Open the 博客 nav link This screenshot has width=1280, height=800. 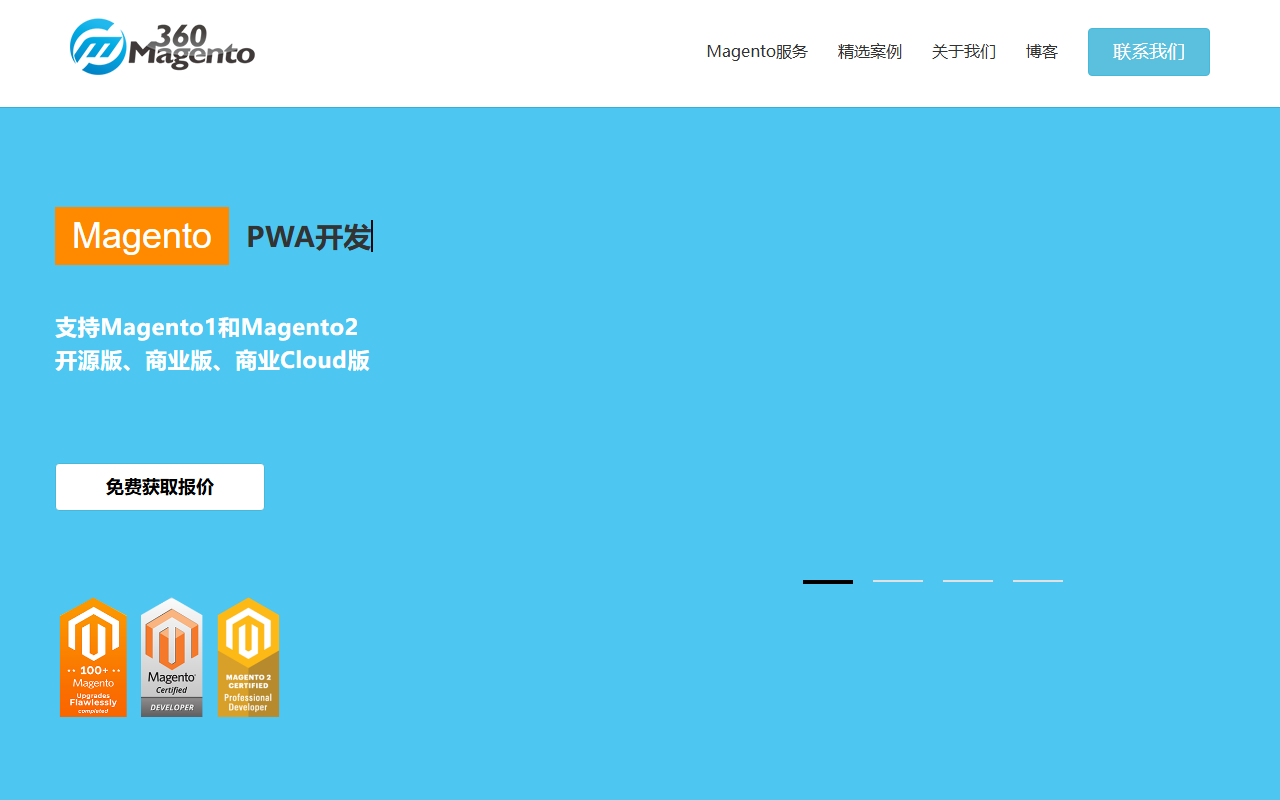coord(1042,52)
